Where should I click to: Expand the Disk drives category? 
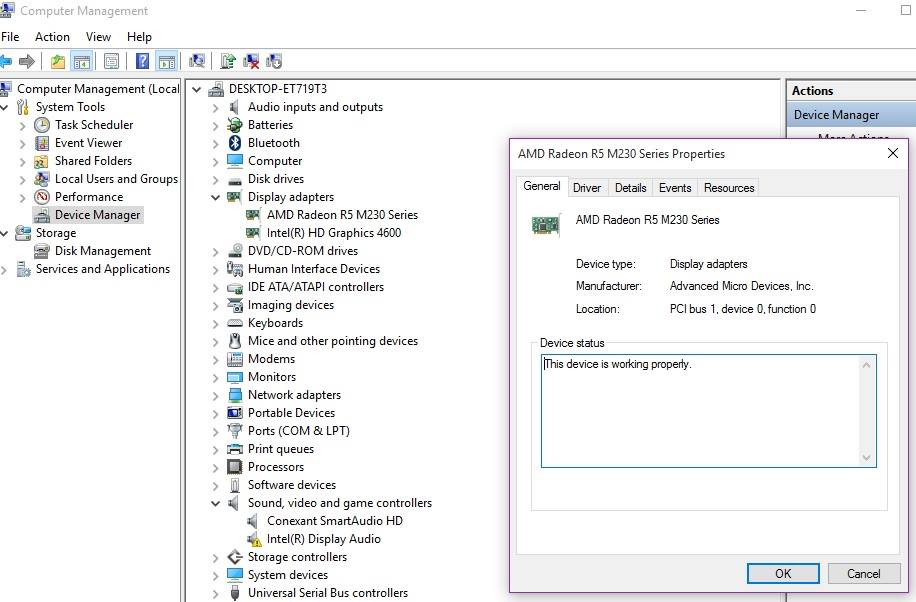pos(216,179)
